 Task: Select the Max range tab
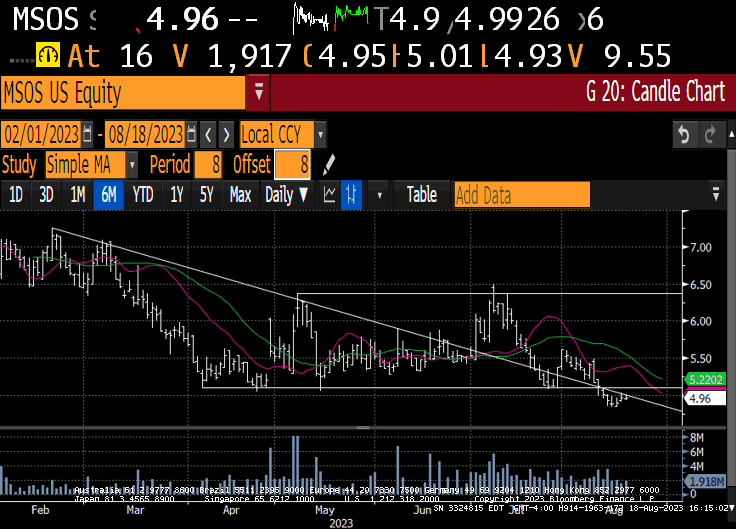click(240, 194)
